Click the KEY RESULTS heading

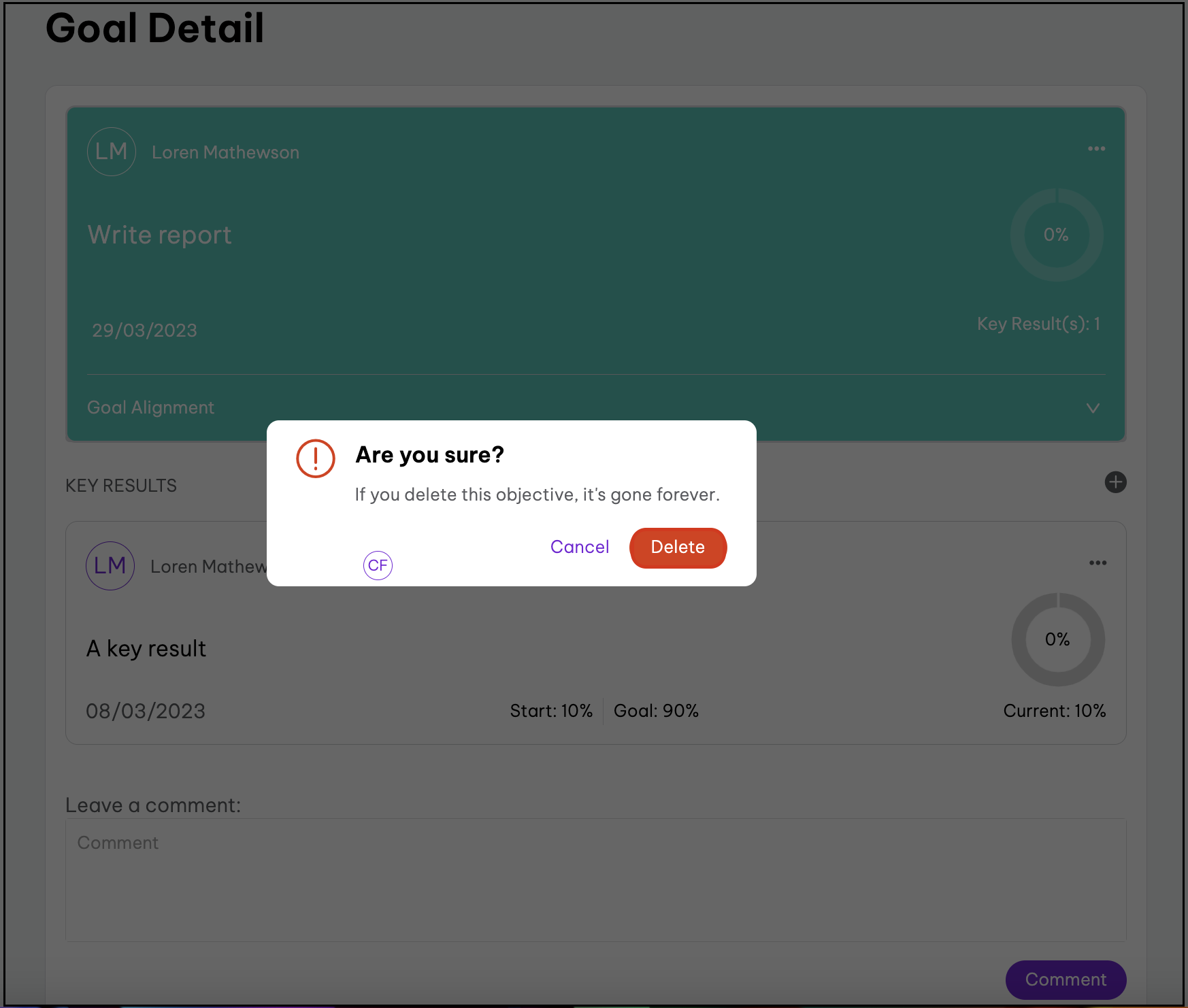click(121, 486)
